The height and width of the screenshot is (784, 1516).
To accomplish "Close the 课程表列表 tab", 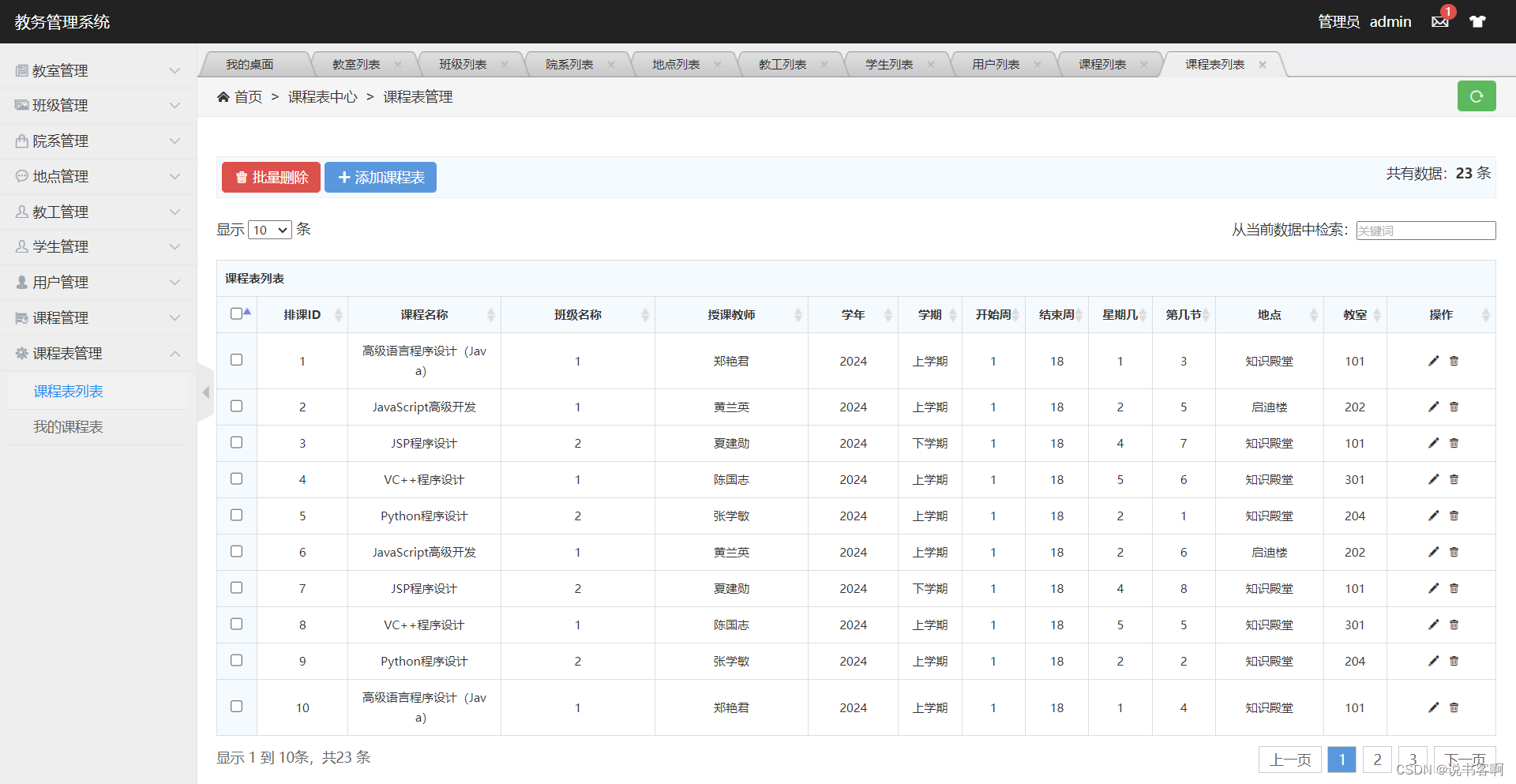I will (1263, 65).
